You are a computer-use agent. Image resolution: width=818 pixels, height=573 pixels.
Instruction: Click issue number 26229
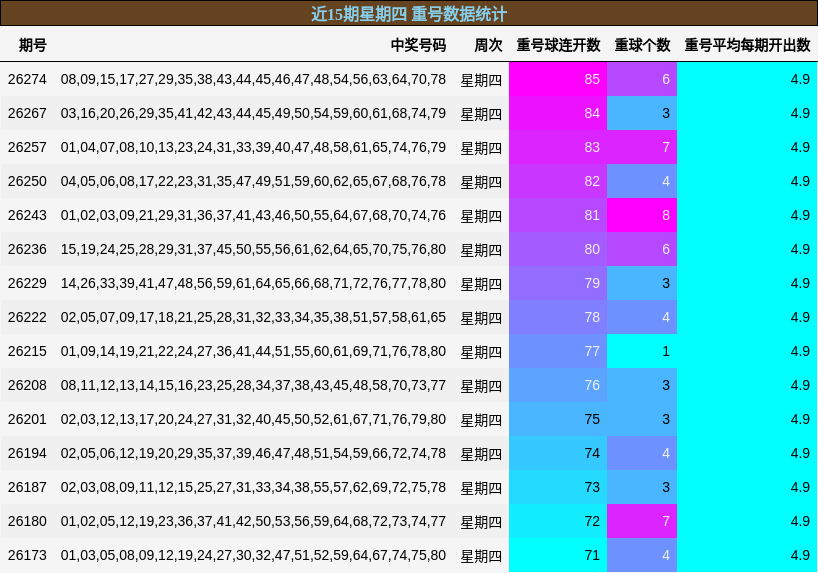[x=27, y=283]
